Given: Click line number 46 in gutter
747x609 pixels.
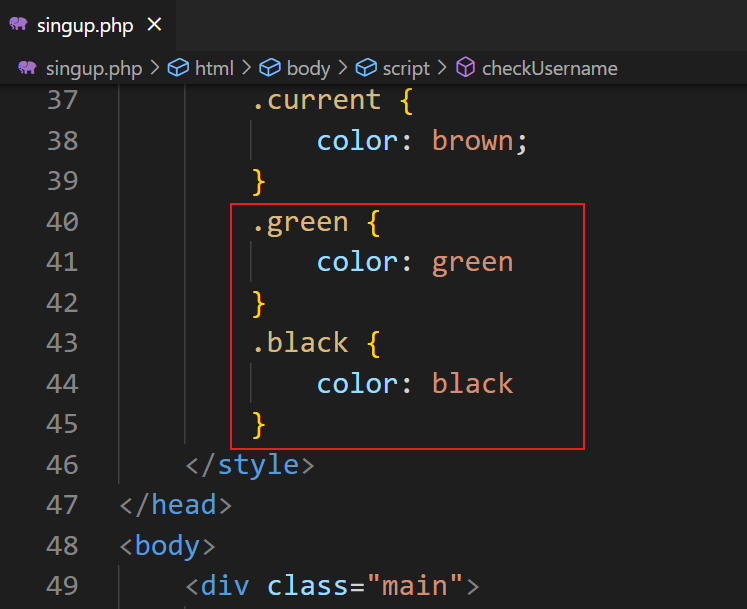Looking at the screenshot, I should tap(62, 465).
